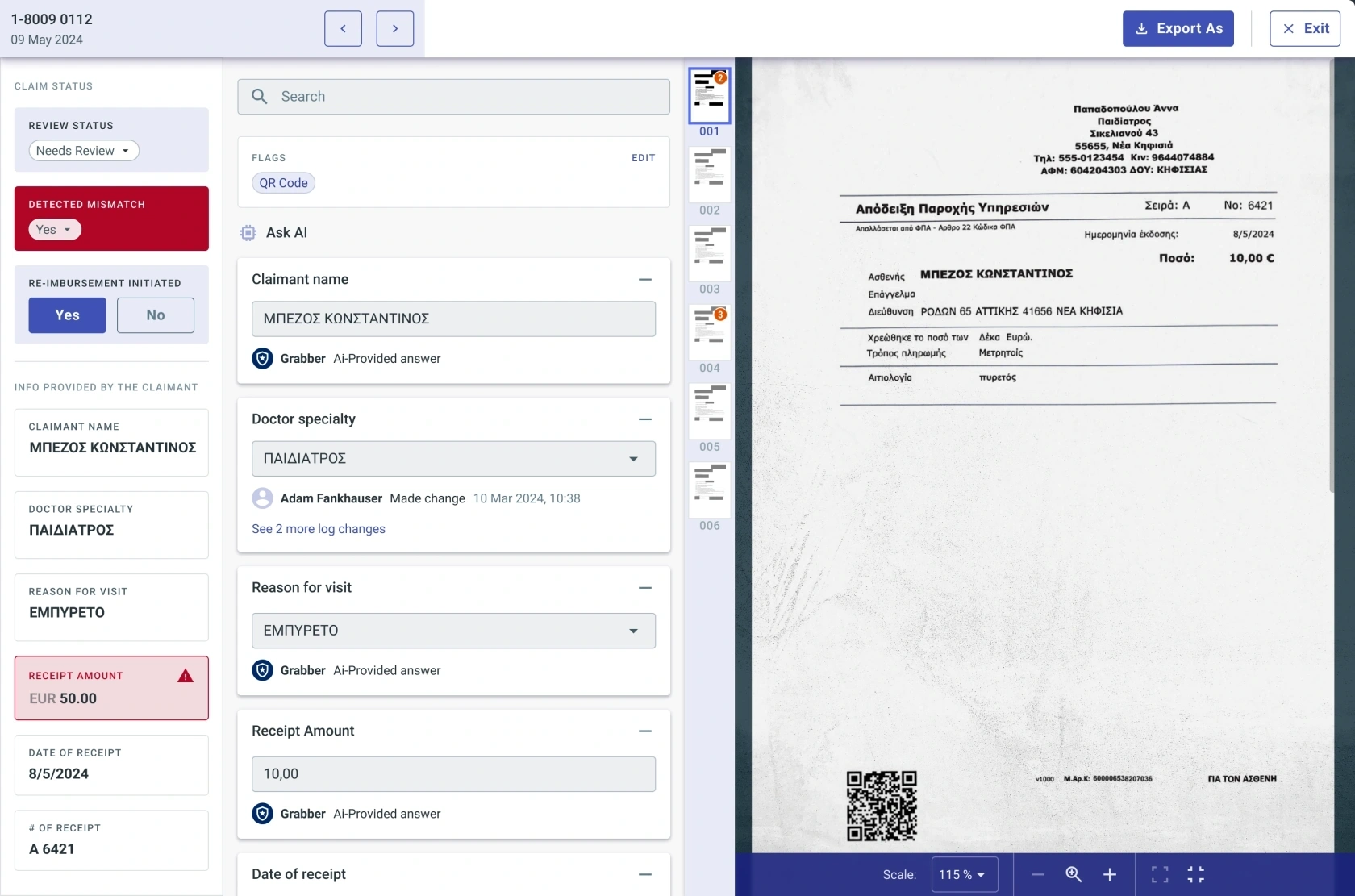Click the Ask AI chip icon

pos(248,233)
